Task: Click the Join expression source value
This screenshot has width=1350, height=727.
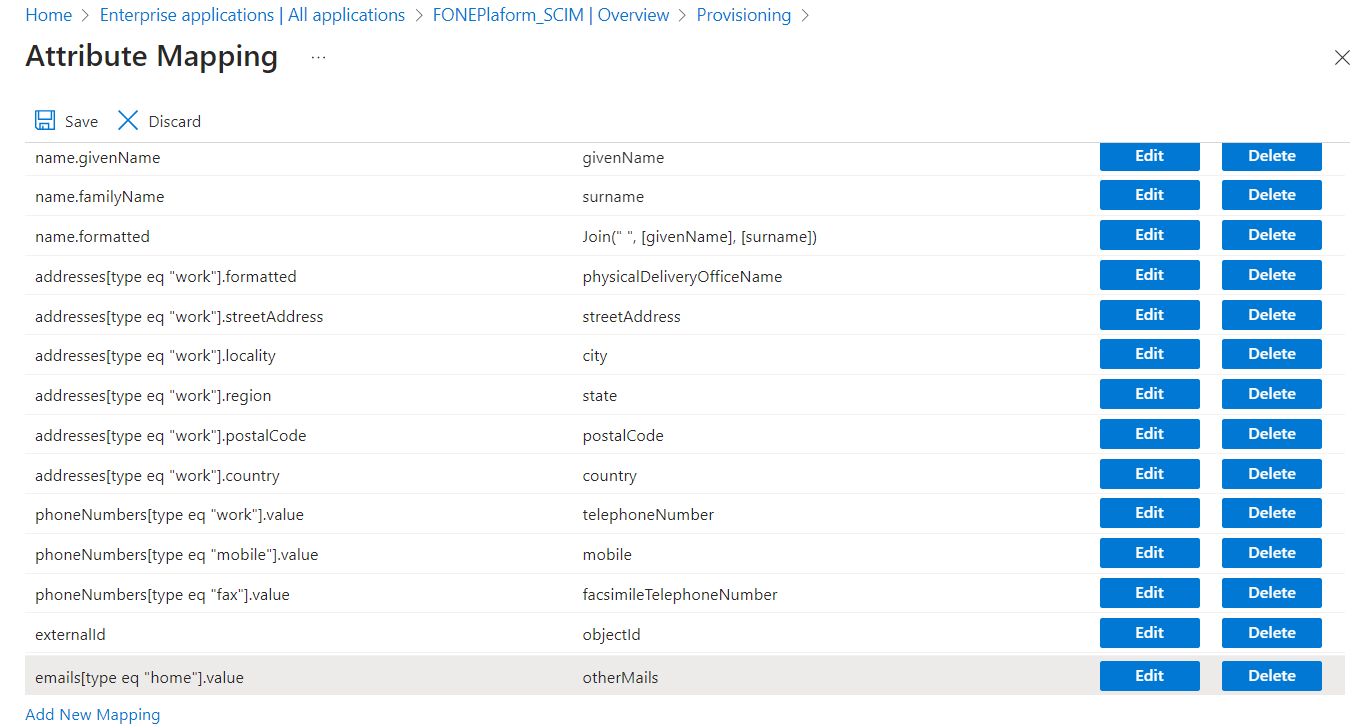Action: pyautogui.click(x=700, y=237)
